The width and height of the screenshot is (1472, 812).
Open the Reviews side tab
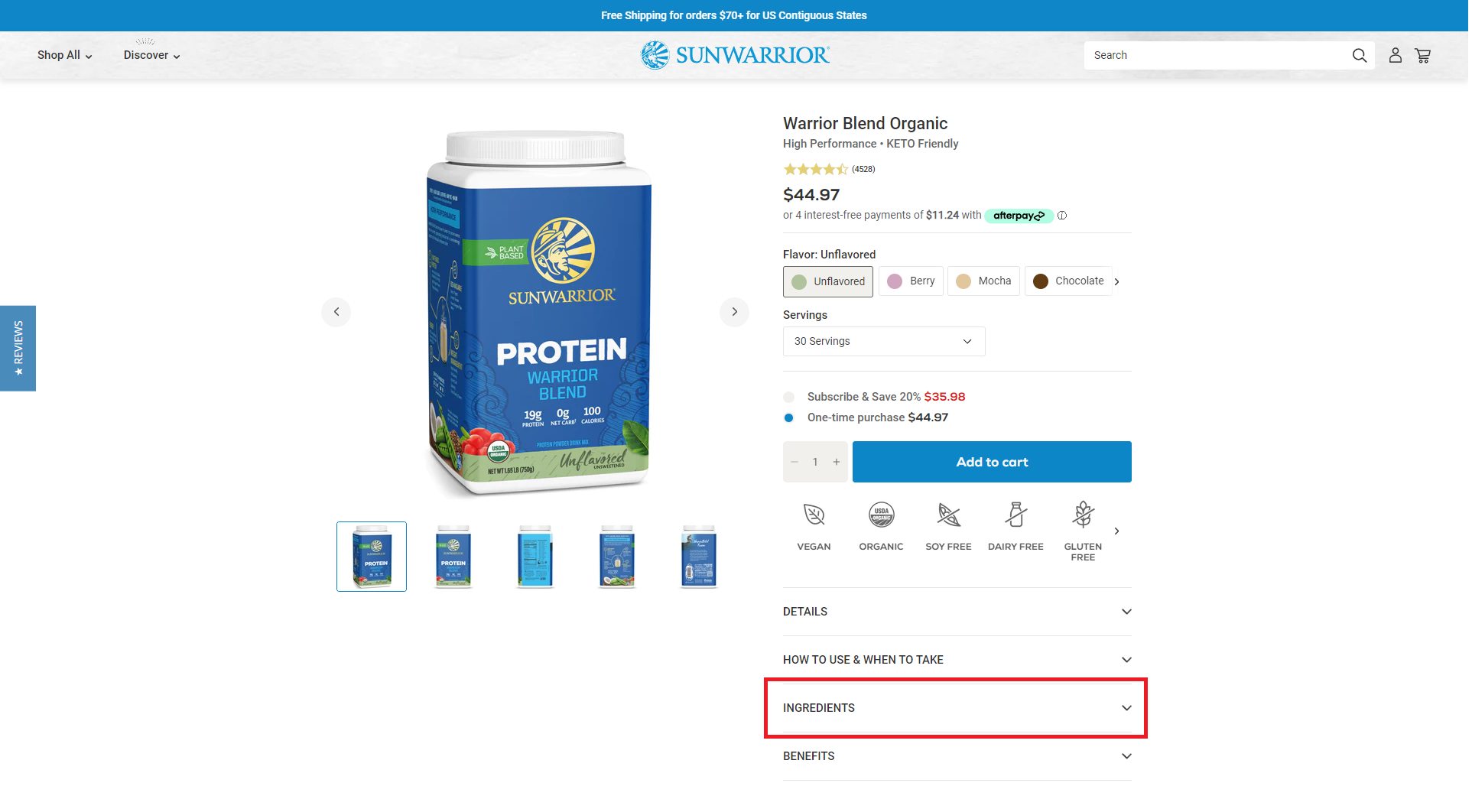[18, 349]
